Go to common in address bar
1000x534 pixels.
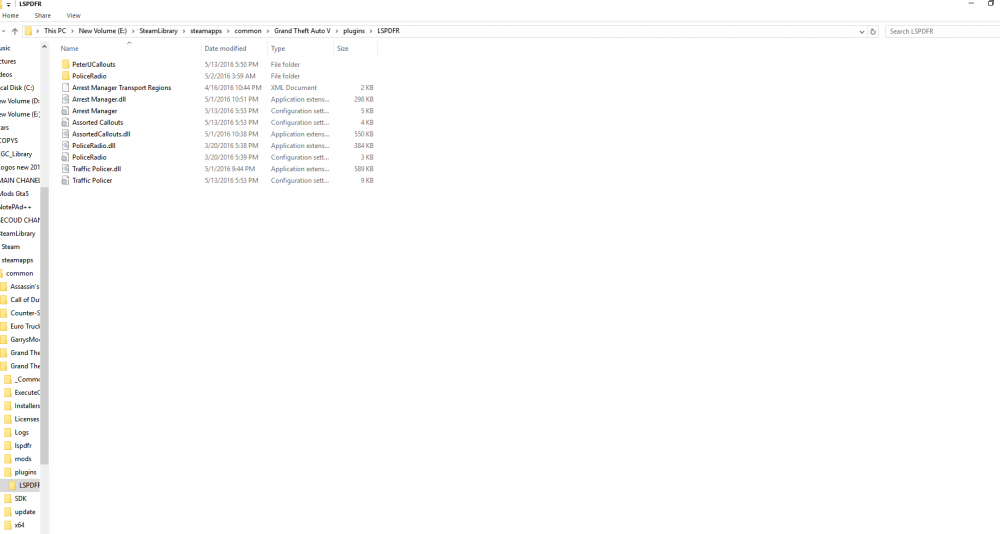click(248, 31)
